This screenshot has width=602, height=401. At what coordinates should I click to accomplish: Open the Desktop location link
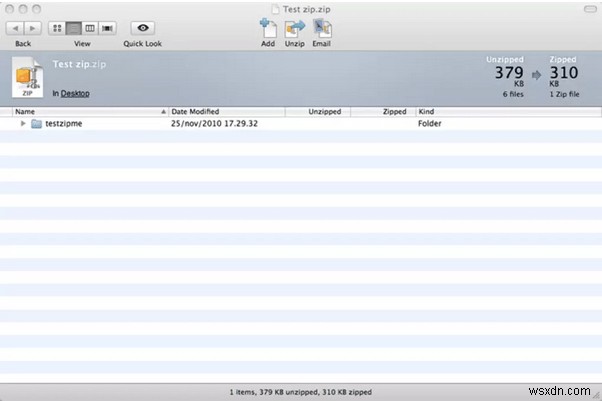click(75, 93)
